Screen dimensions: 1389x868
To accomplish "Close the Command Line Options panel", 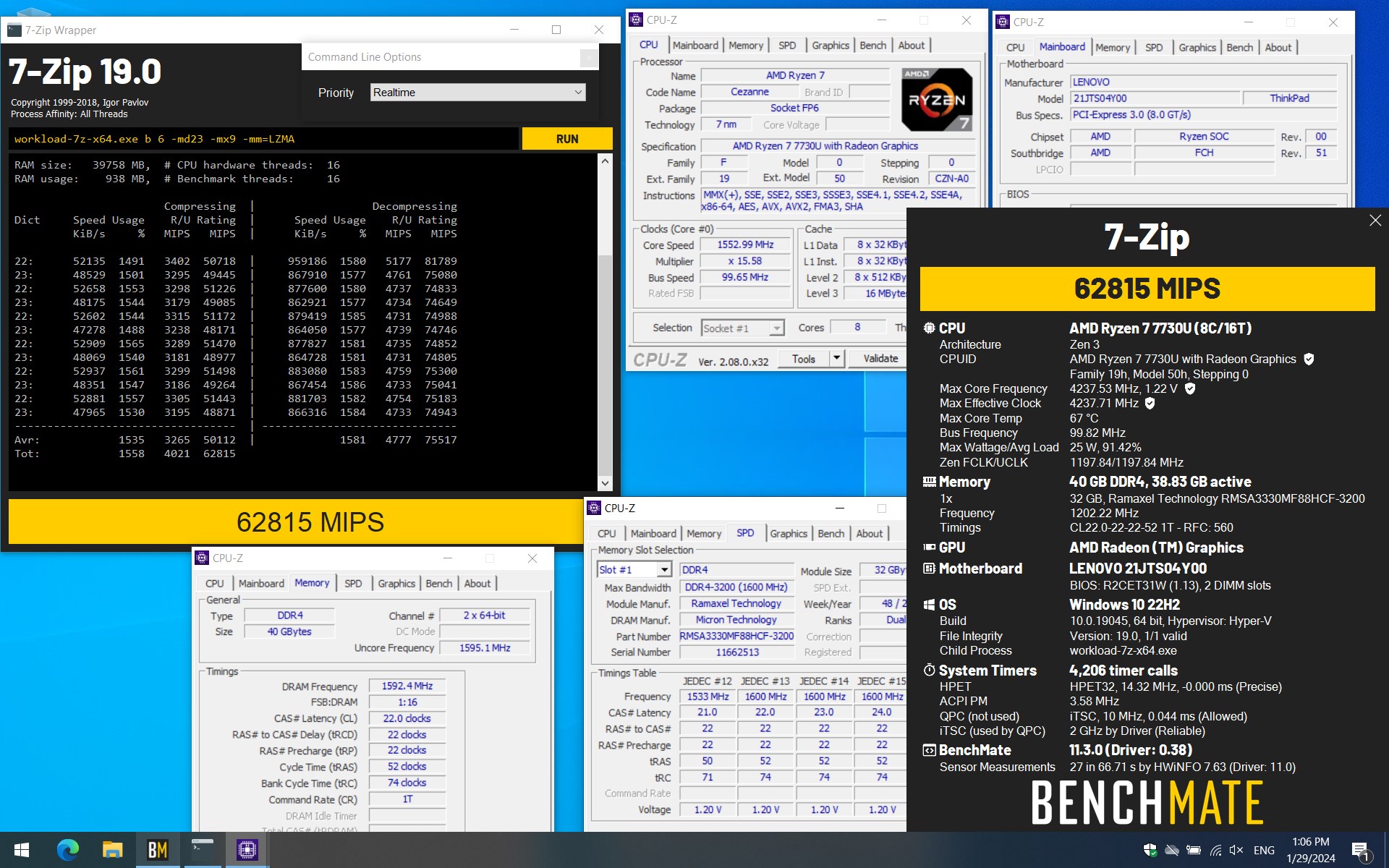I will 589,57.
